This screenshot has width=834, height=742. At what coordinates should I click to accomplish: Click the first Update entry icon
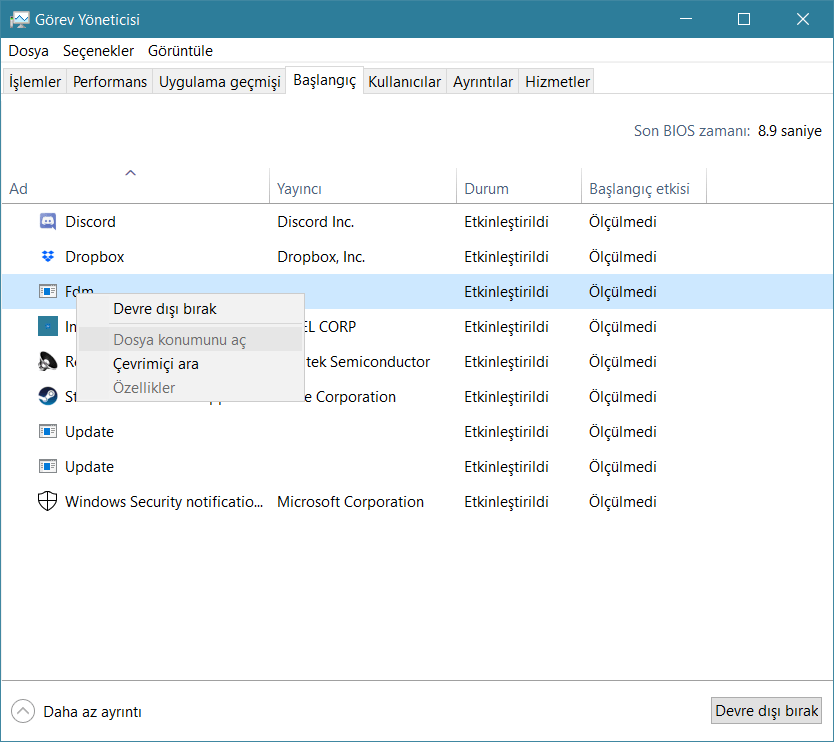tap(48, 431)
